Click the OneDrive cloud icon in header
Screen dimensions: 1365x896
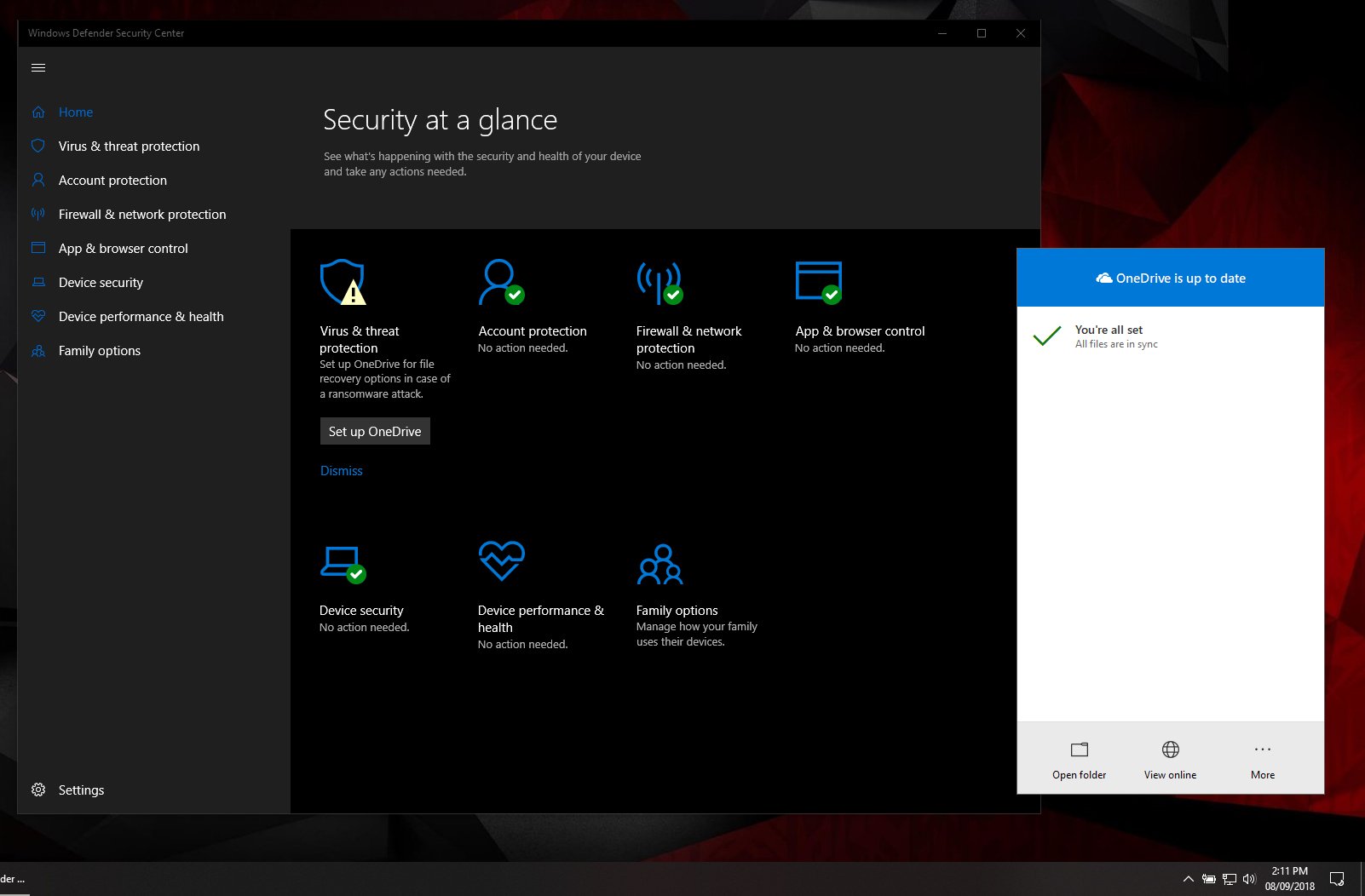coord(1104,279)
